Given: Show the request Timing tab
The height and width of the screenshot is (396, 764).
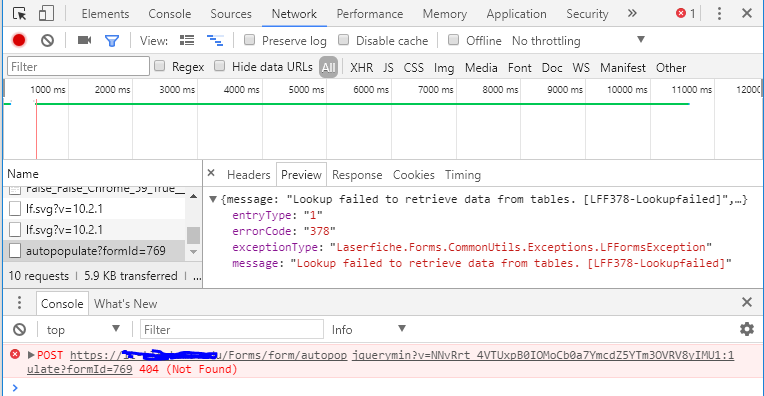Looking at the screenshot, I should coord(463,175).
